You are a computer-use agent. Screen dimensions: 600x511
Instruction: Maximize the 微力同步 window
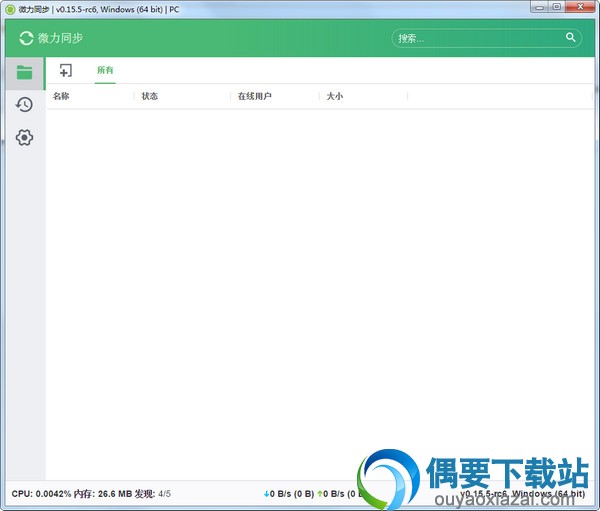557,7
